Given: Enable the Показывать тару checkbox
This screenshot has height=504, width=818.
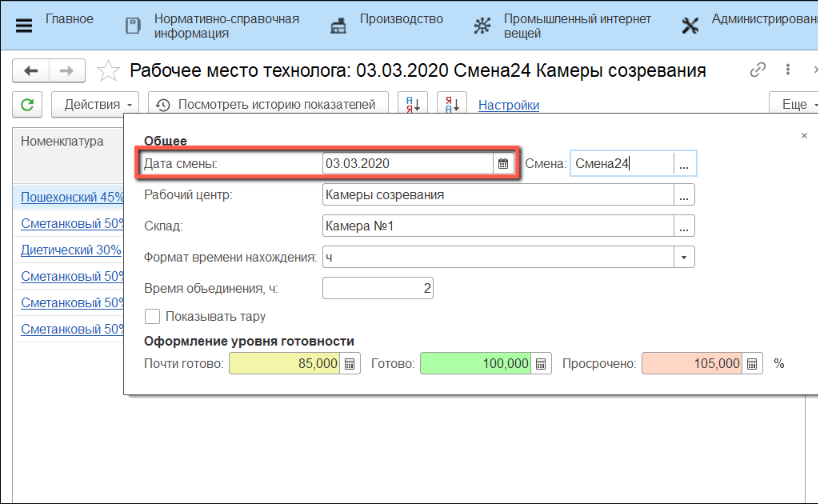Looking at the screenshot, I should coord(153,317).
